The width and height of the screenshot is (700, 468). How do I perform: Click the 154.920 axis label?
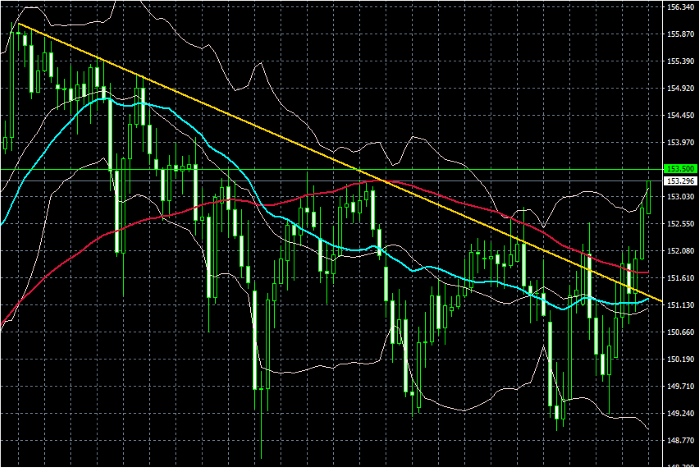[681, 88]
